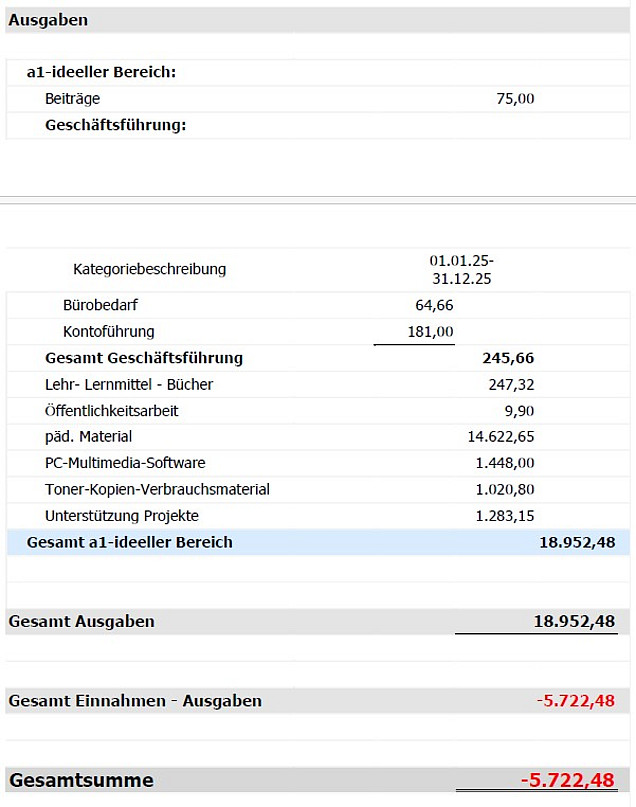Click the a1-ideeller Bereich category heading
The width and height of the screenshot is (636, 807).
click(101, 72)
